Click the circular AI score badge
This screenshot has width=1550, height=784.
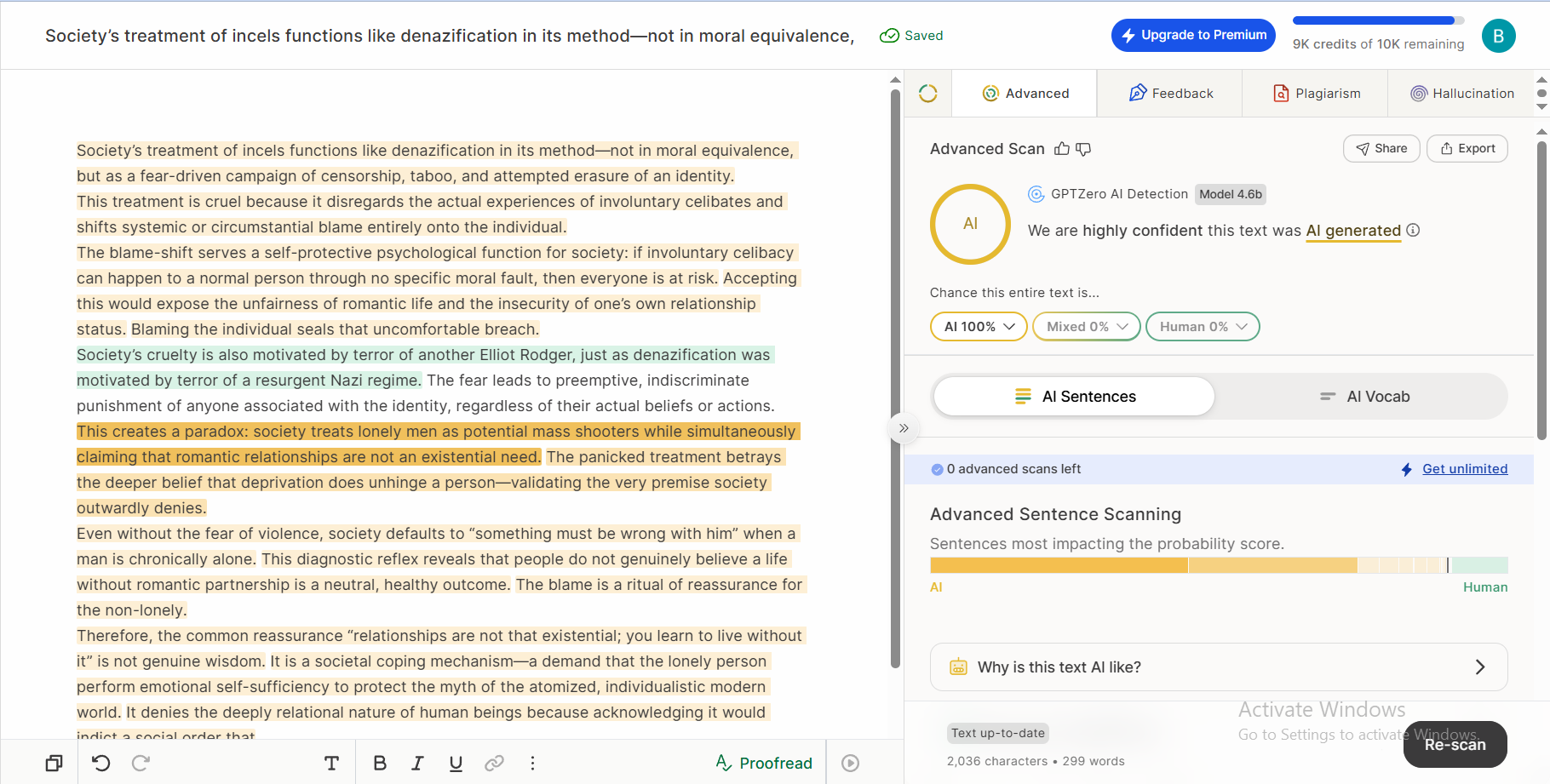[970, 224]
